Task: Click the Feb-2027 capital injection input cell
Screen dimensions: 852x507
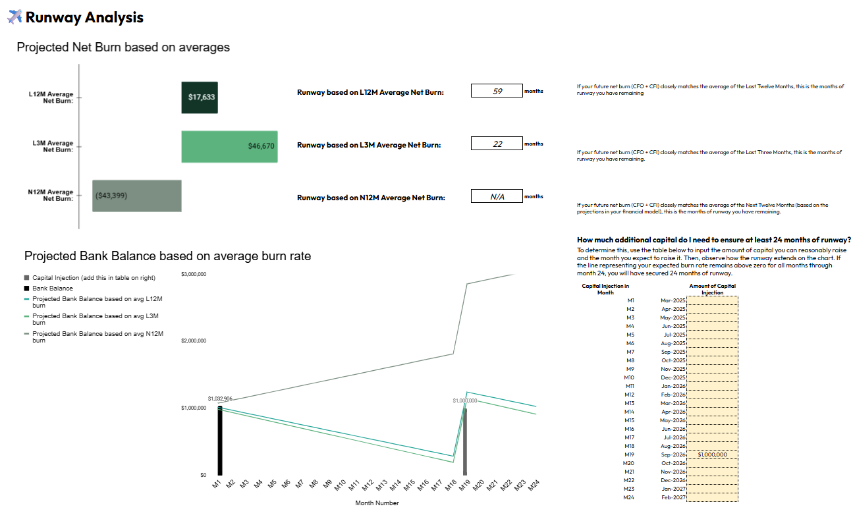Action: tap(712, 497)
